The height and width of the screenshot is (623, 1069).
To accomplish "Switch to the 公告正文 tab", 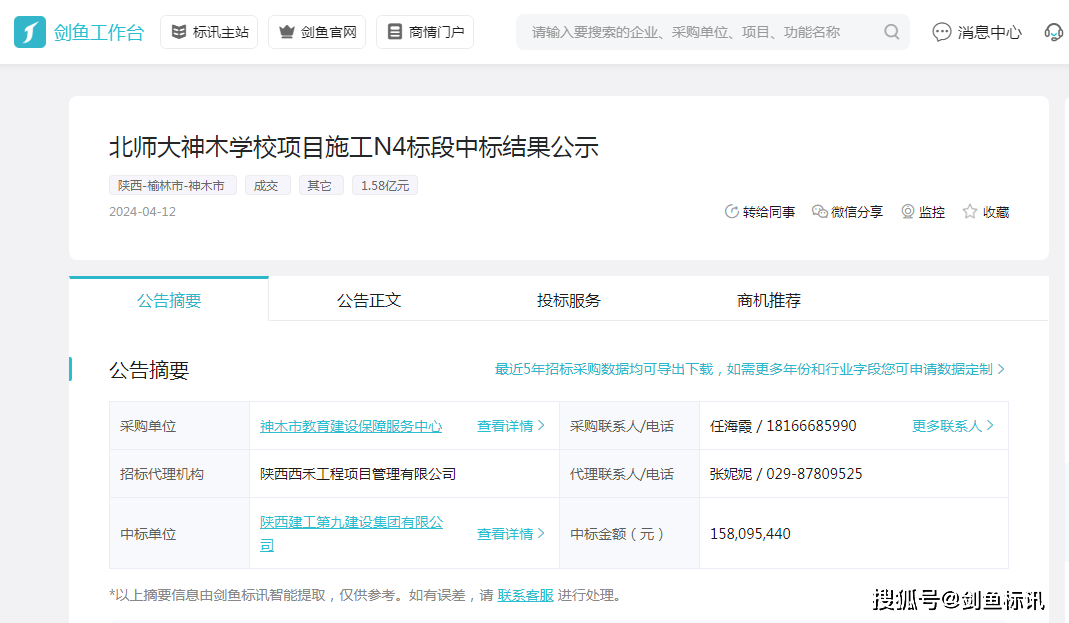I will (x=369, y=300).
